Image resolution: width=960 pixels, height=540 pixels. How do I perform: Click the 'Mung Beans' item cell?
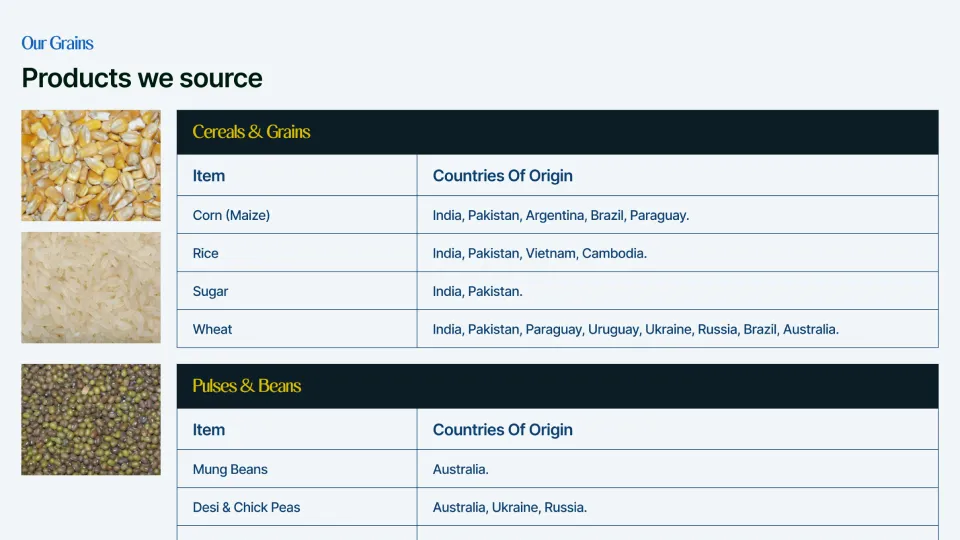[x=230, y=469]
